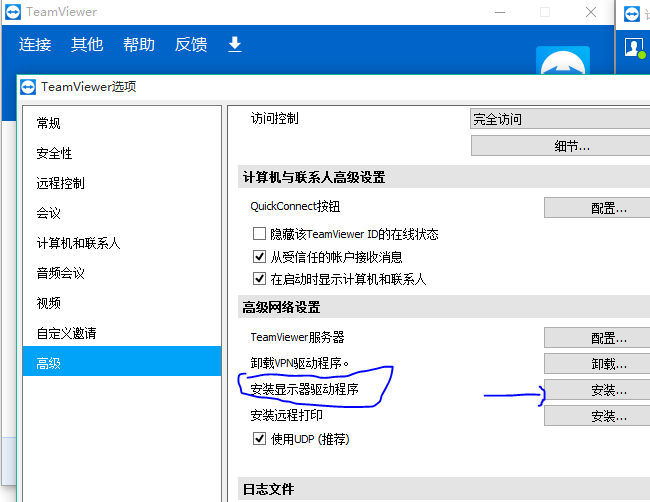Click the 安装显示器驱动程序 label
Screen dimensions: 650x502
[x=304, y=389]
